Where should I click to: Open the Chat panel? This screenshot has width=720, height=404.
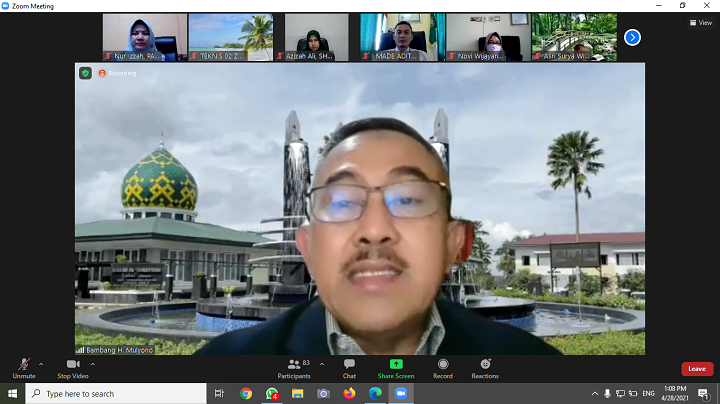349,367
